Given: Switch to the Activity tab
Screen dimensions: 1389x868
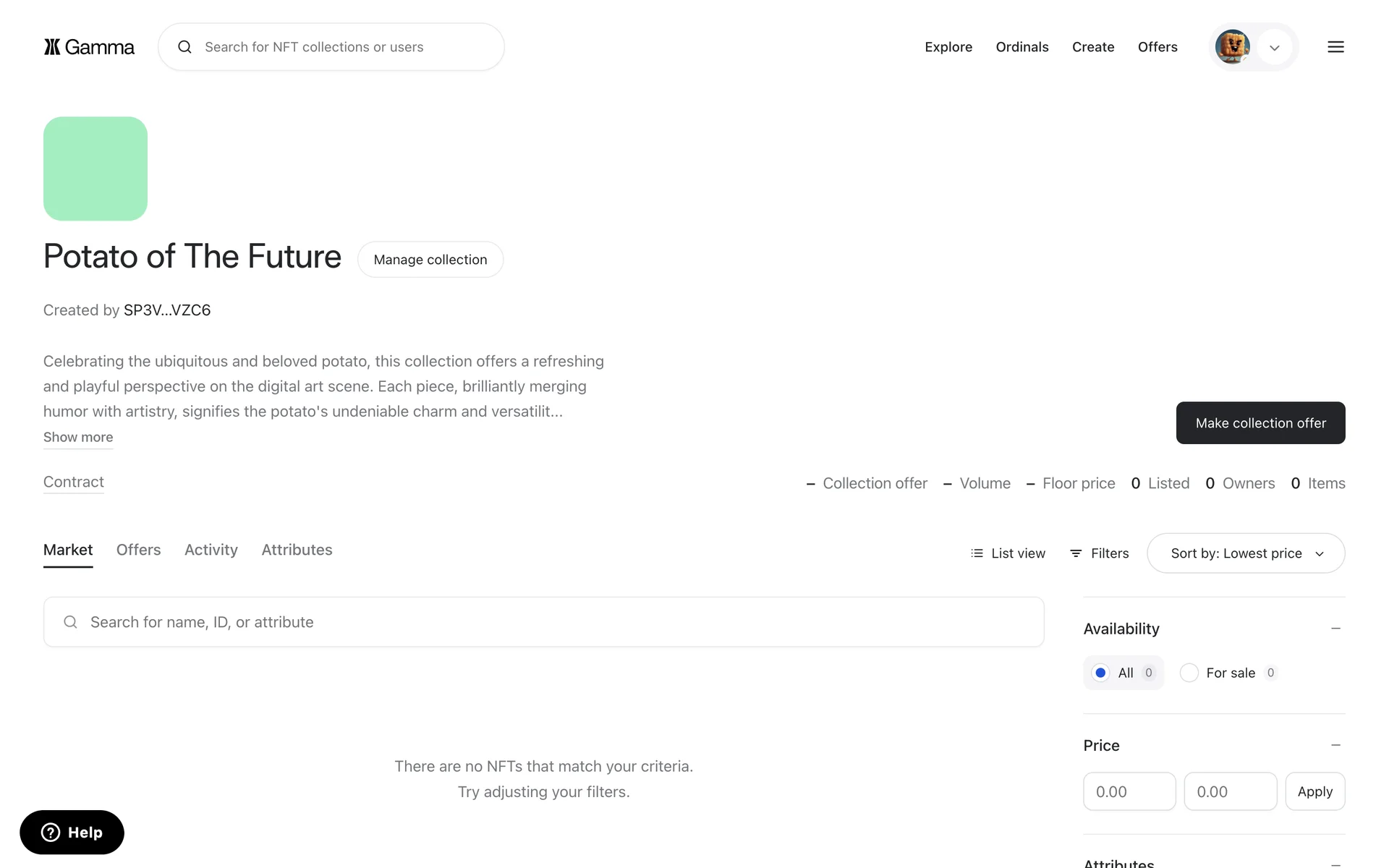Looking at the screenshot, I should click(211, 550).
